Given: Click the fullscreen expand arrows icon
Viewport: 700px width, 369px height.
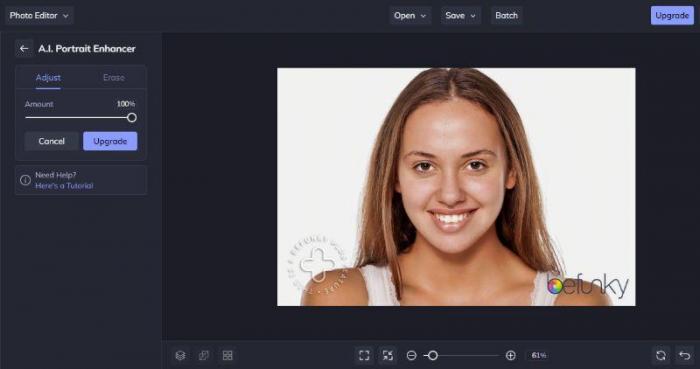Looking at the screenshot, I should pyautogui.click(x=388, y=355).
